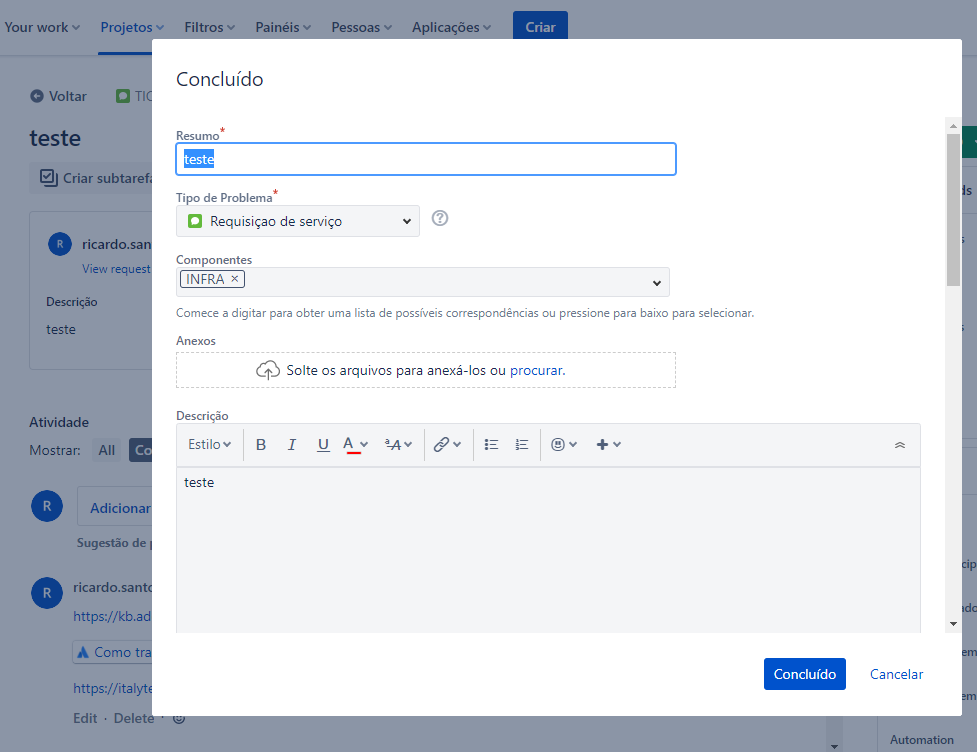Image resolution: width=977 pixels, height=752 pixels.
Task: Click the cloud upload icon in Anexos
Action: [268, 370]
